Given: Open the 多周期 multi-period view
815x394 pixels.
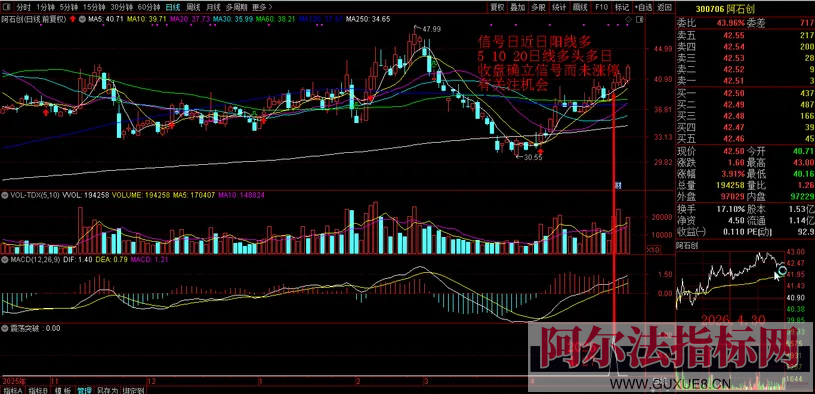Looking at the screenshot, I should (x=236, y=7).
